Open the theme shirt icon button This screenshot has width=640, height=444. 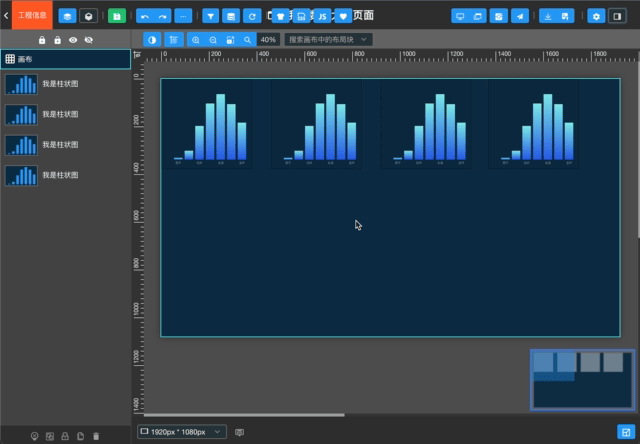point(280,16)
